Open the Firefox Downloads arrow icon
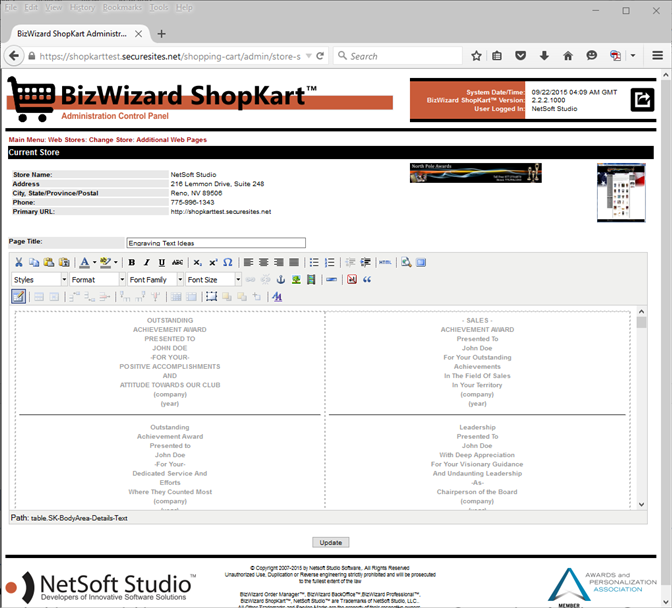 click(x=544, y=56)
